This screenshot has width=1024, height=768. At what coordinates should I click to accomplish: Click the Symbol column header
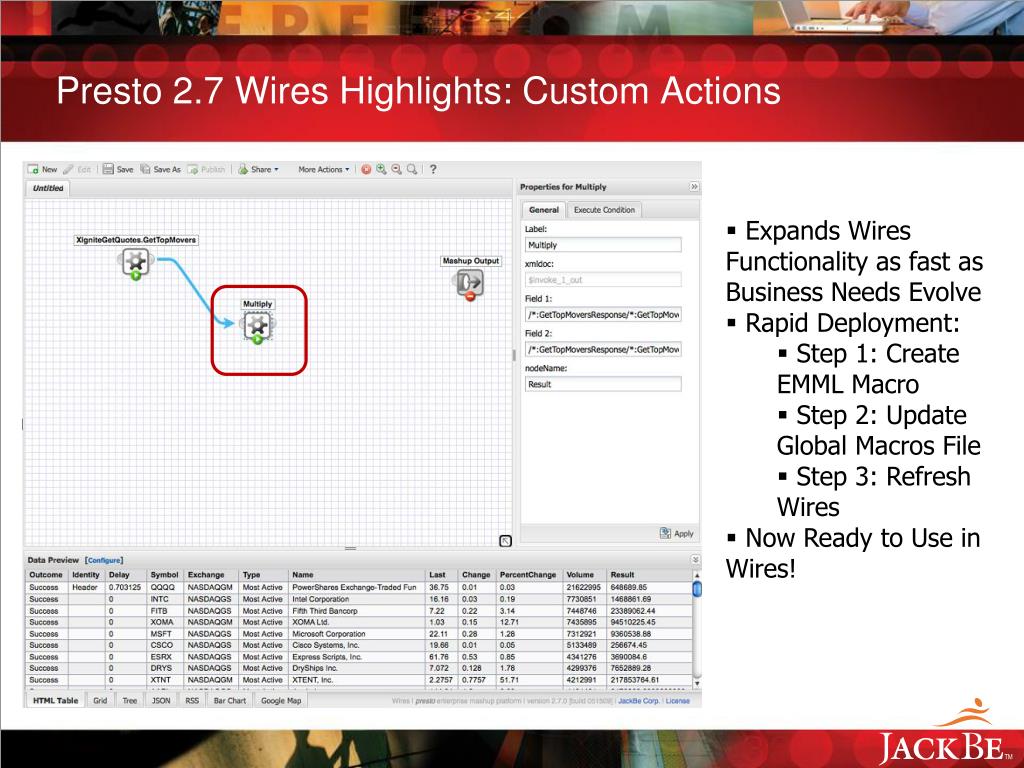165,575
